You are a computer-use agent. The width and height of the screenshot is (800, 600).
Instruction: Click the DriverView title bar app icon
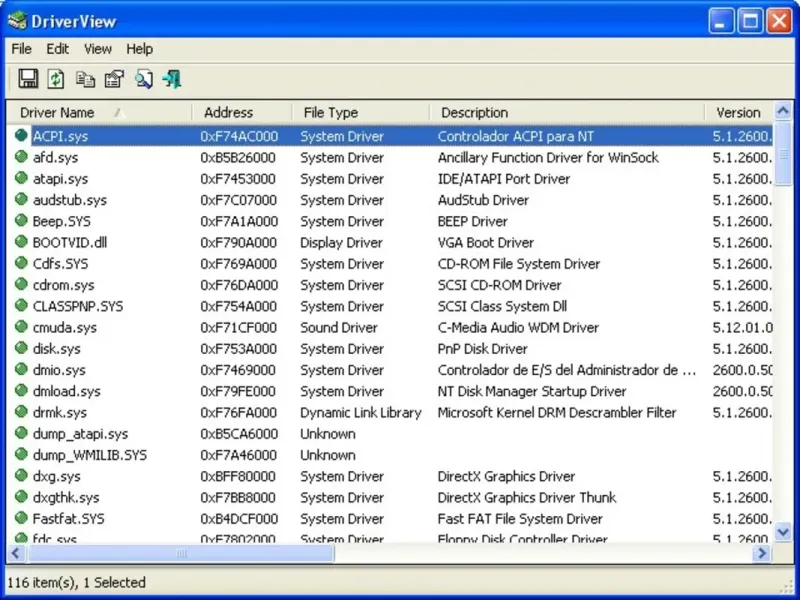click(19, 21)
